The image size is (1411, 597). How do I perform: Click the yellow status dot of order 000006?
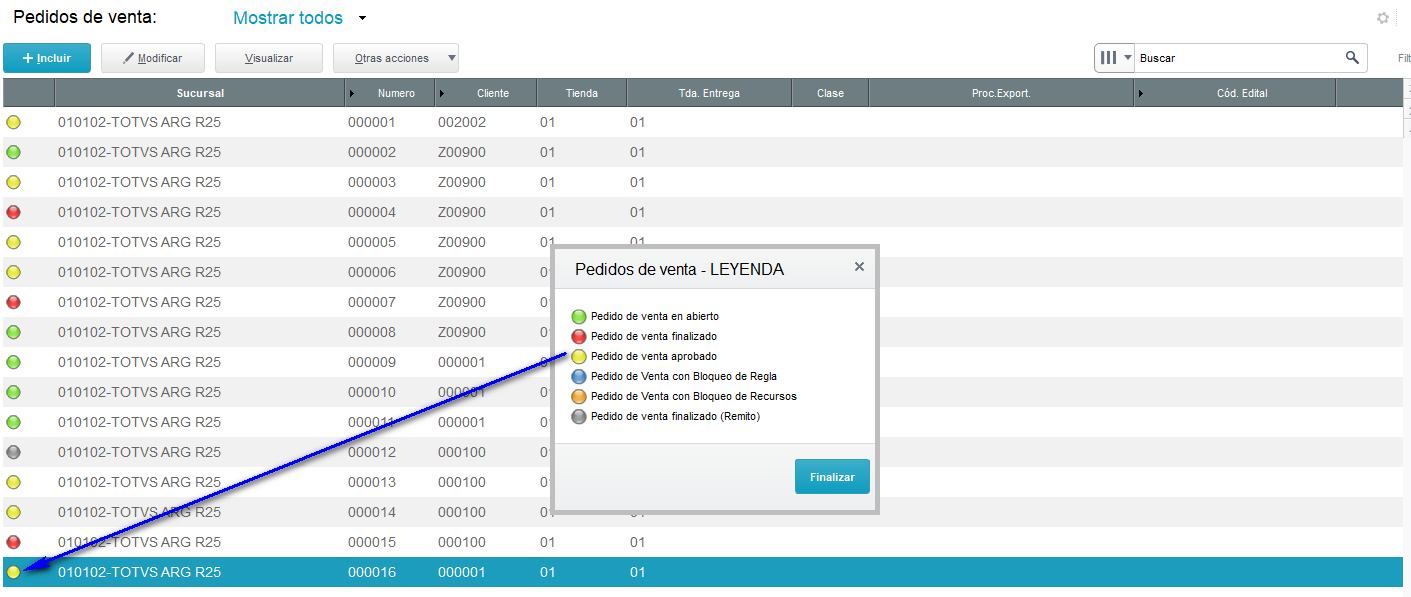(x=13, y=273)
